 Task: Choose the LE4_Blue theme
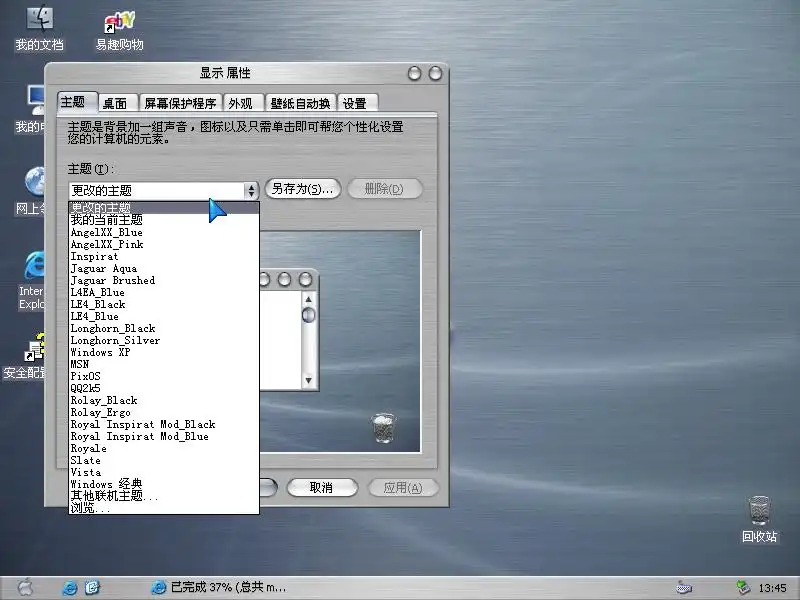[x=164, y=316]
